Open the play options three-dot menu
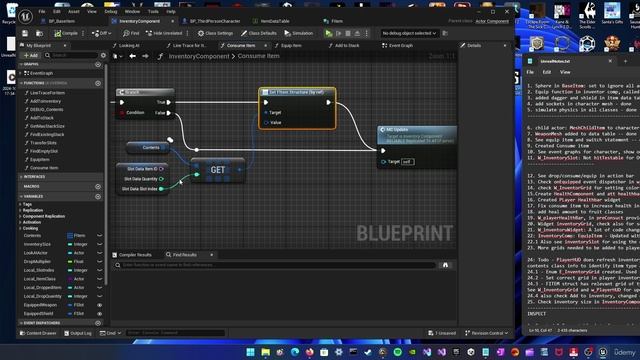The image size is (640, 360). (366, 33)
